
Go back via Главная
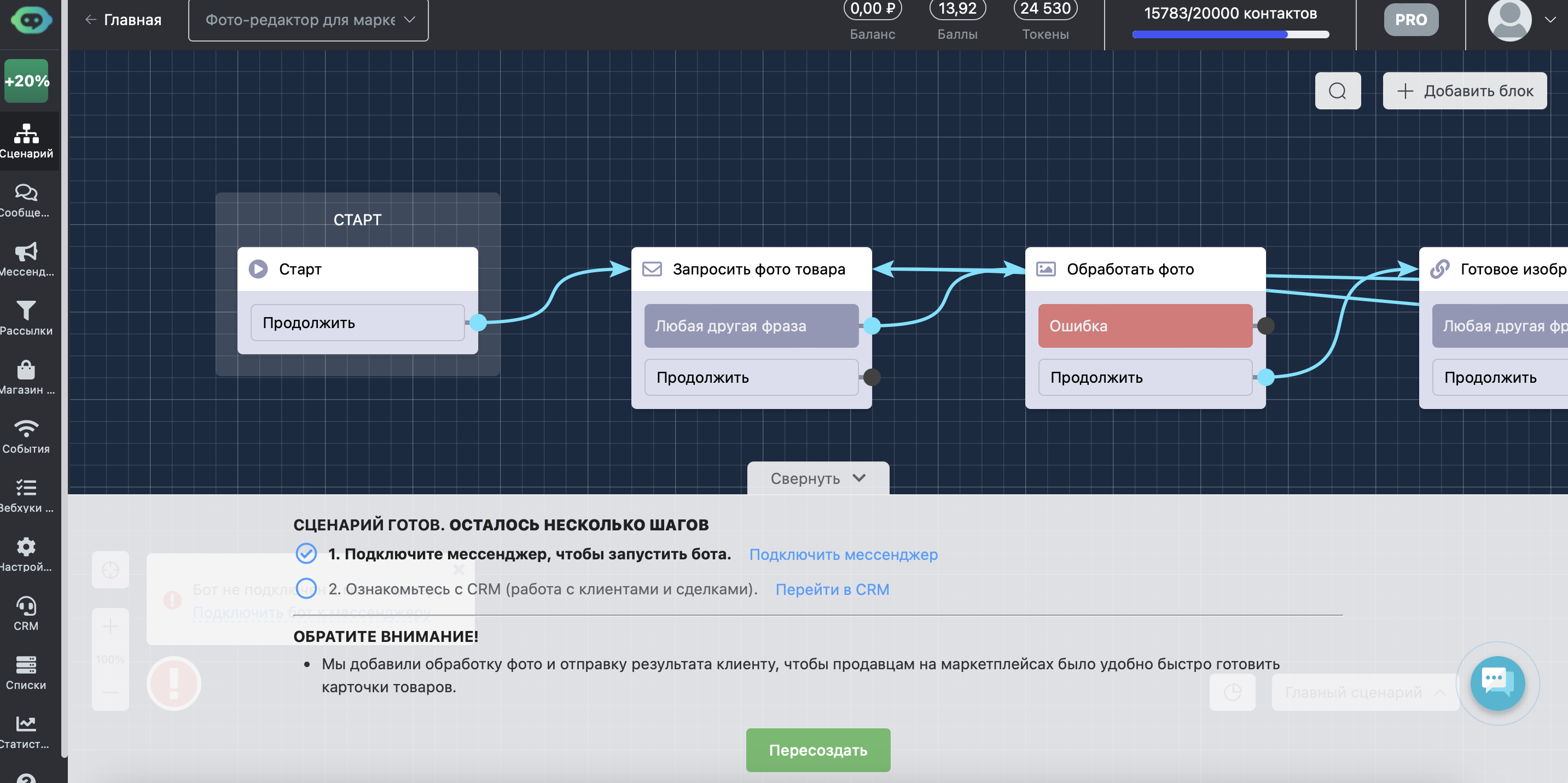(123, 20)
